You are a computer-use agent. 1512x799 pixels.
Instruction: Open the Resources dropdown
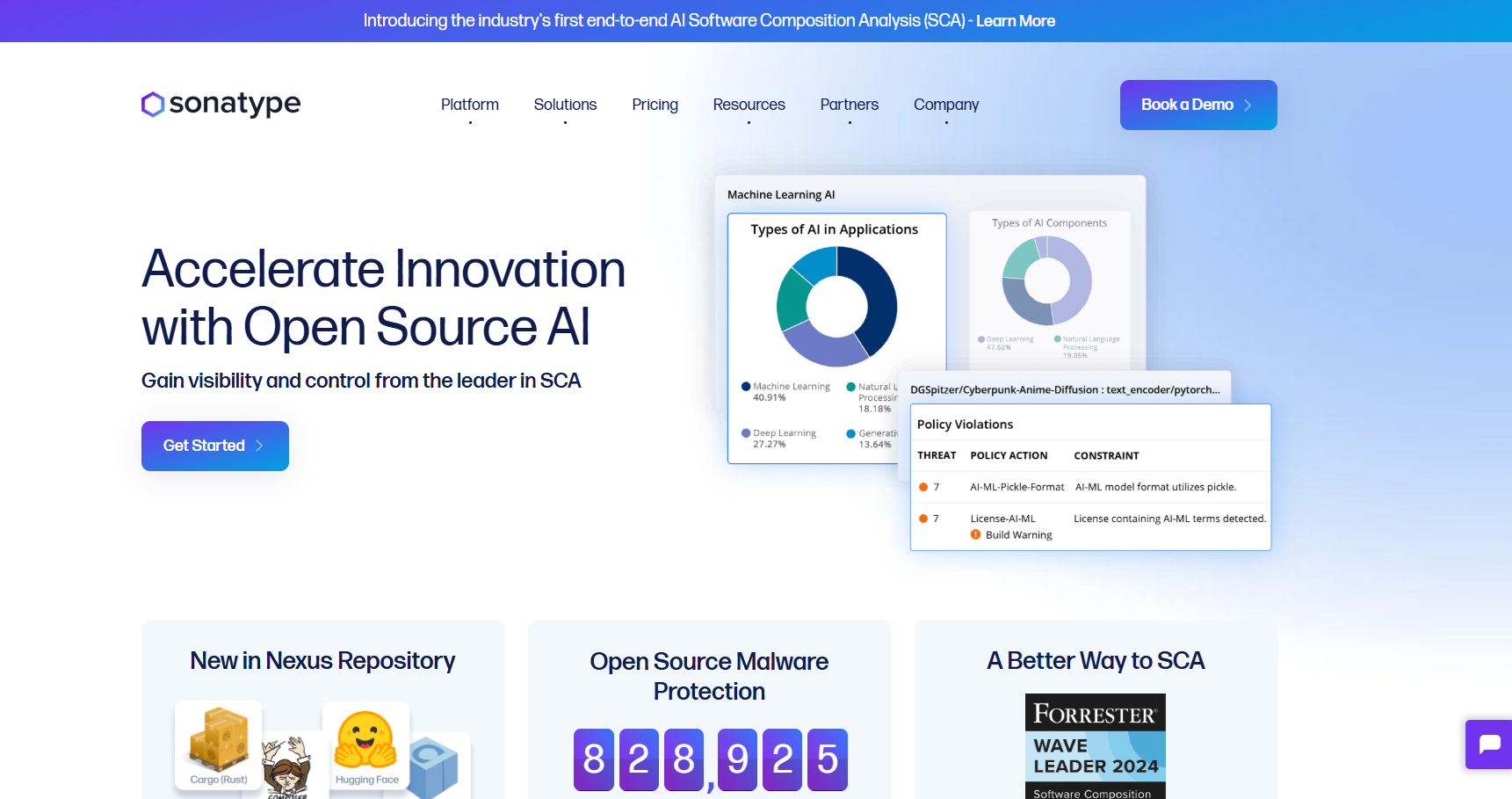tap(749, 105)
